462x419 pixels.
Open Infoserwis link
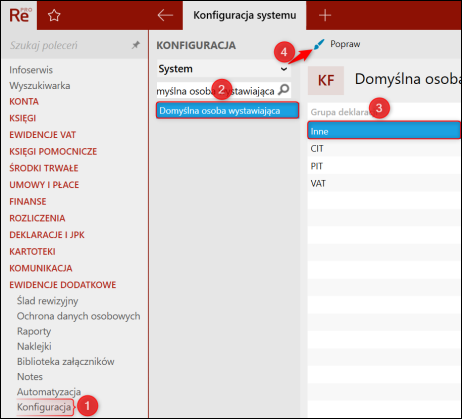[31, 70]
